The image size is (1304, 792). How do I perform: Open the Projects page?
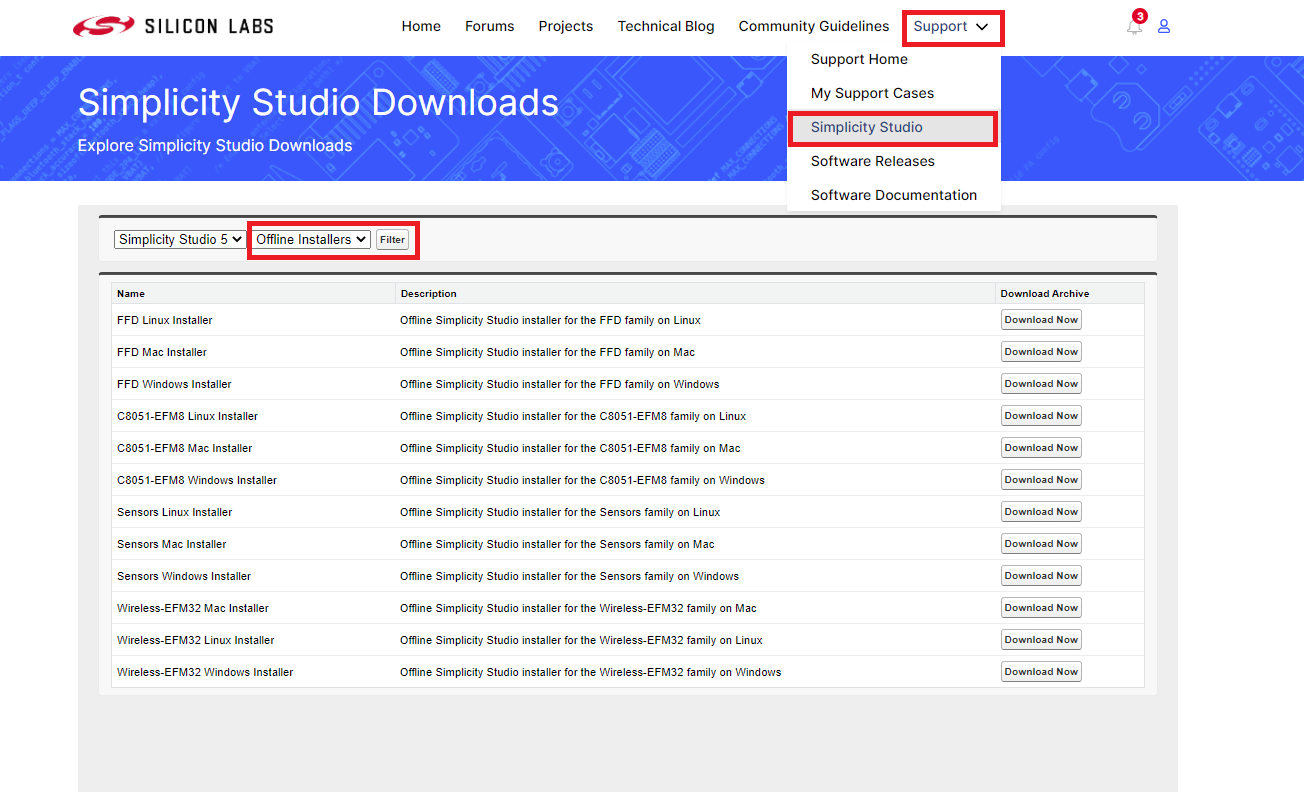[x=566, y=26]
